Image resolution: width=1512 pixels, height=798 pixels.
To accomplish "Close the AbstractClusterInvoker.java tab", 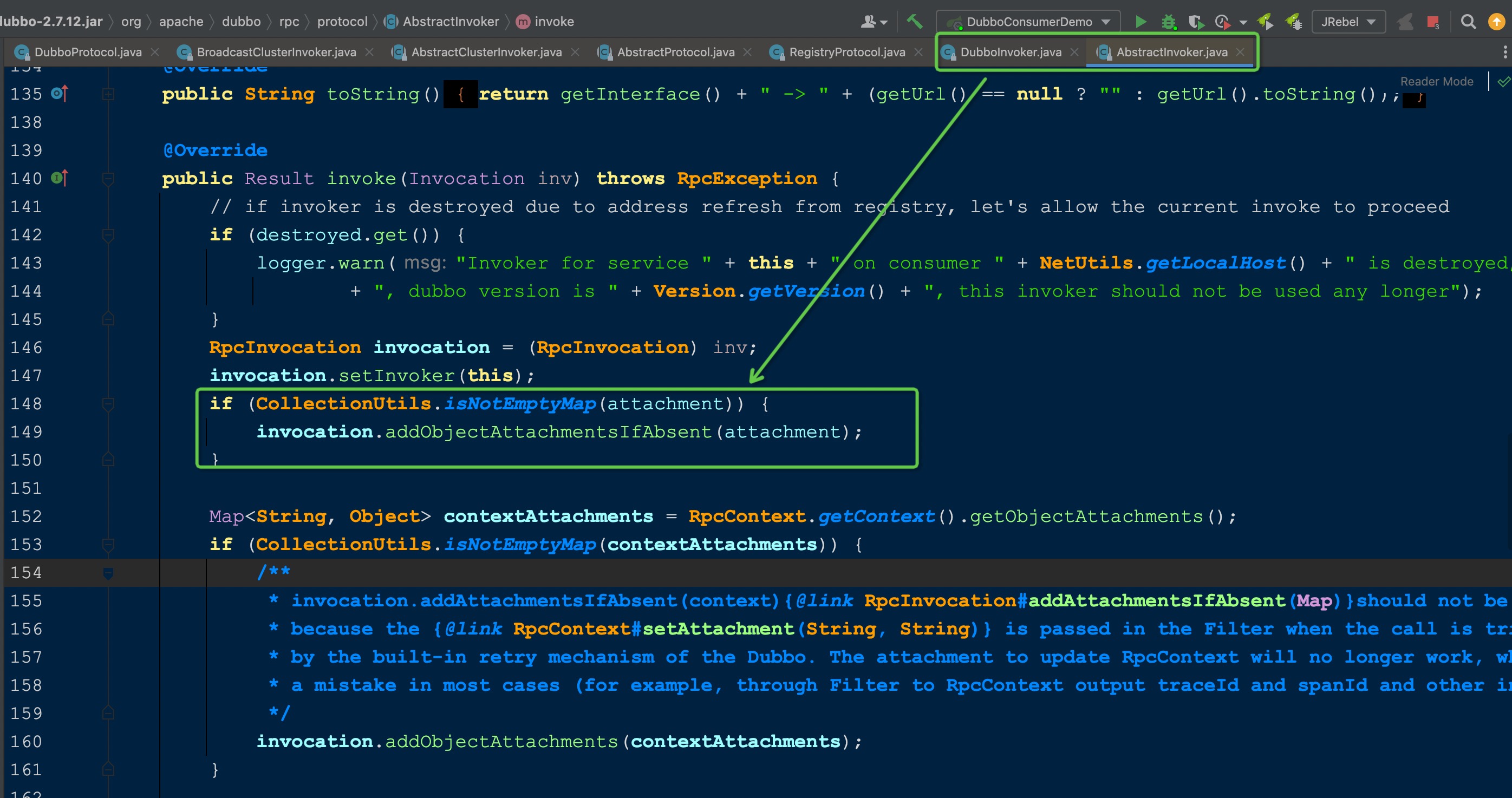I will pyautogui.click(x=575, y=52).
